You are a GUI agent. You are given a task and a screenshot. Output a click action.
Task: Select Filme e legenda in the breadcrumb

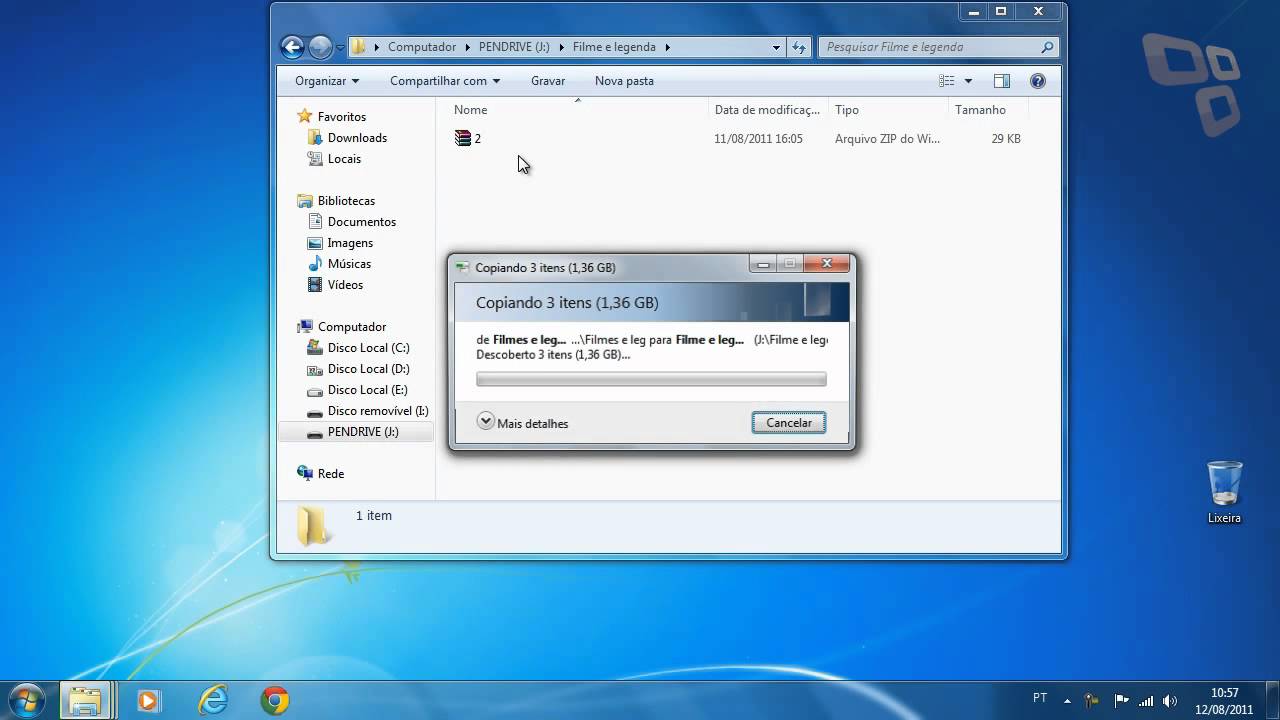coord(614,47)
